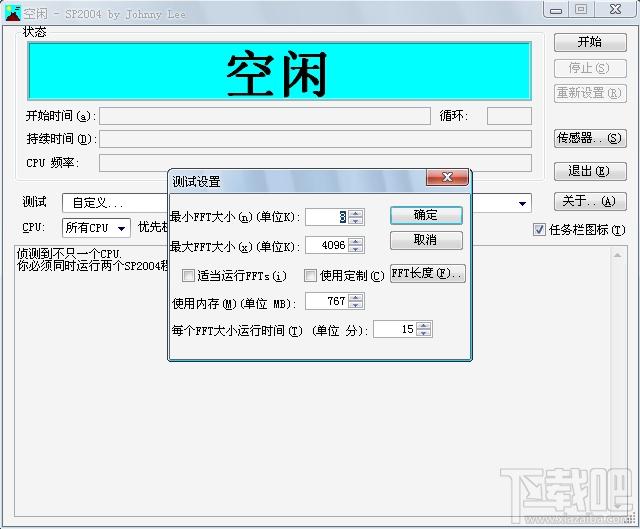Toggle the 使用定制(C) checkbox

[x=310, y=276]
